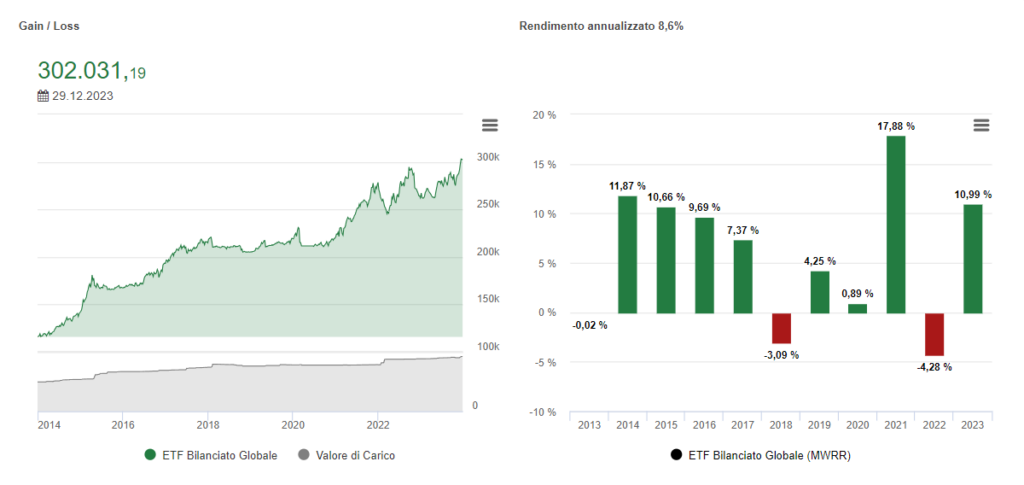Click the Gain / Loss heading
This screenshot has height=485, width=1024.
point(48,25)
